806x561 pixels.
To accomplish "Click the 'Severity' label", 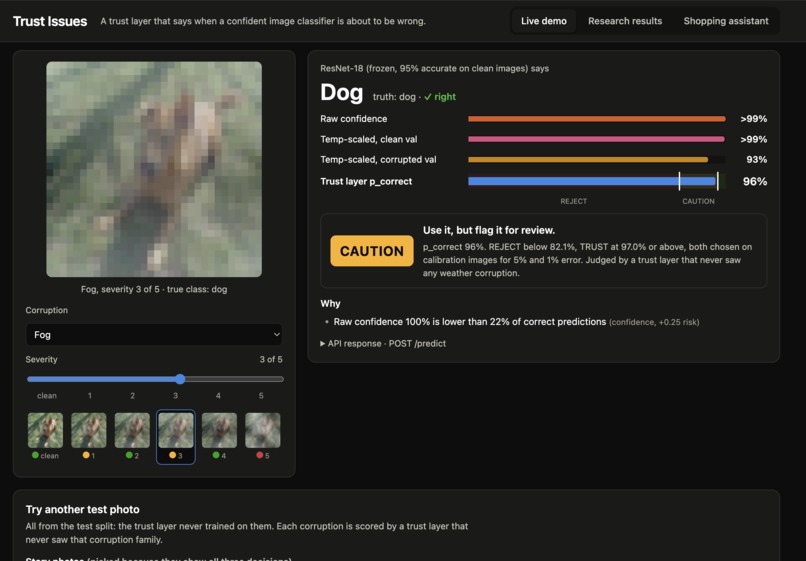I will pos(42,359).
